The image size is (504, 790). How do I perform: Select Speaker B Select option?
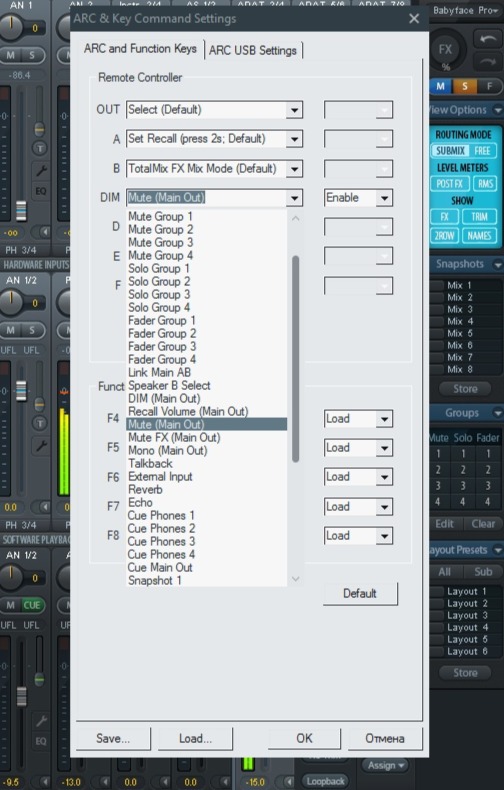click(207, 386)
